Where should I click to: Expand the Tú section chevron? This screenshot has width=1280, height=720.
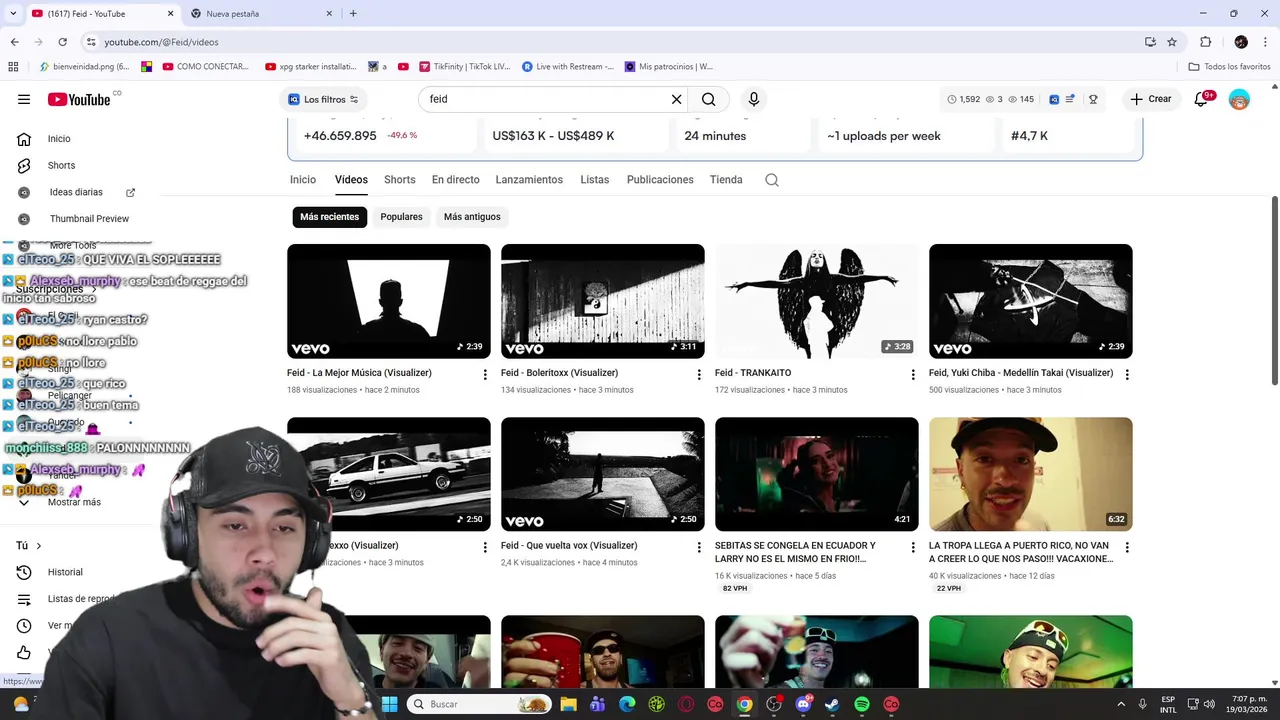38,546
